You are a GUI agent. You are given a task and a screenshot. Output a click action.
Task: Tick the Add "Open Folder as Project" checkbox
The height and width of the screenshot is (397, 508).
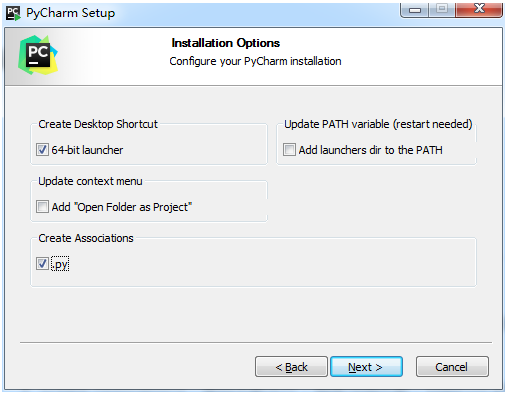[x=42, y=207]
